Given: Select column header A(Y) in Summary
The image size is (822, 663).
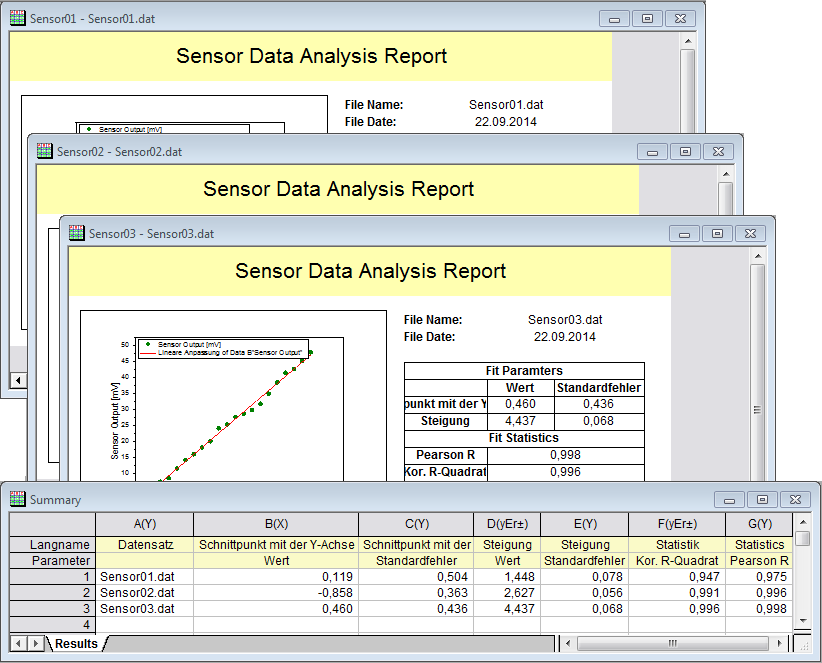Looking at the screenshot, I should 145,524.
